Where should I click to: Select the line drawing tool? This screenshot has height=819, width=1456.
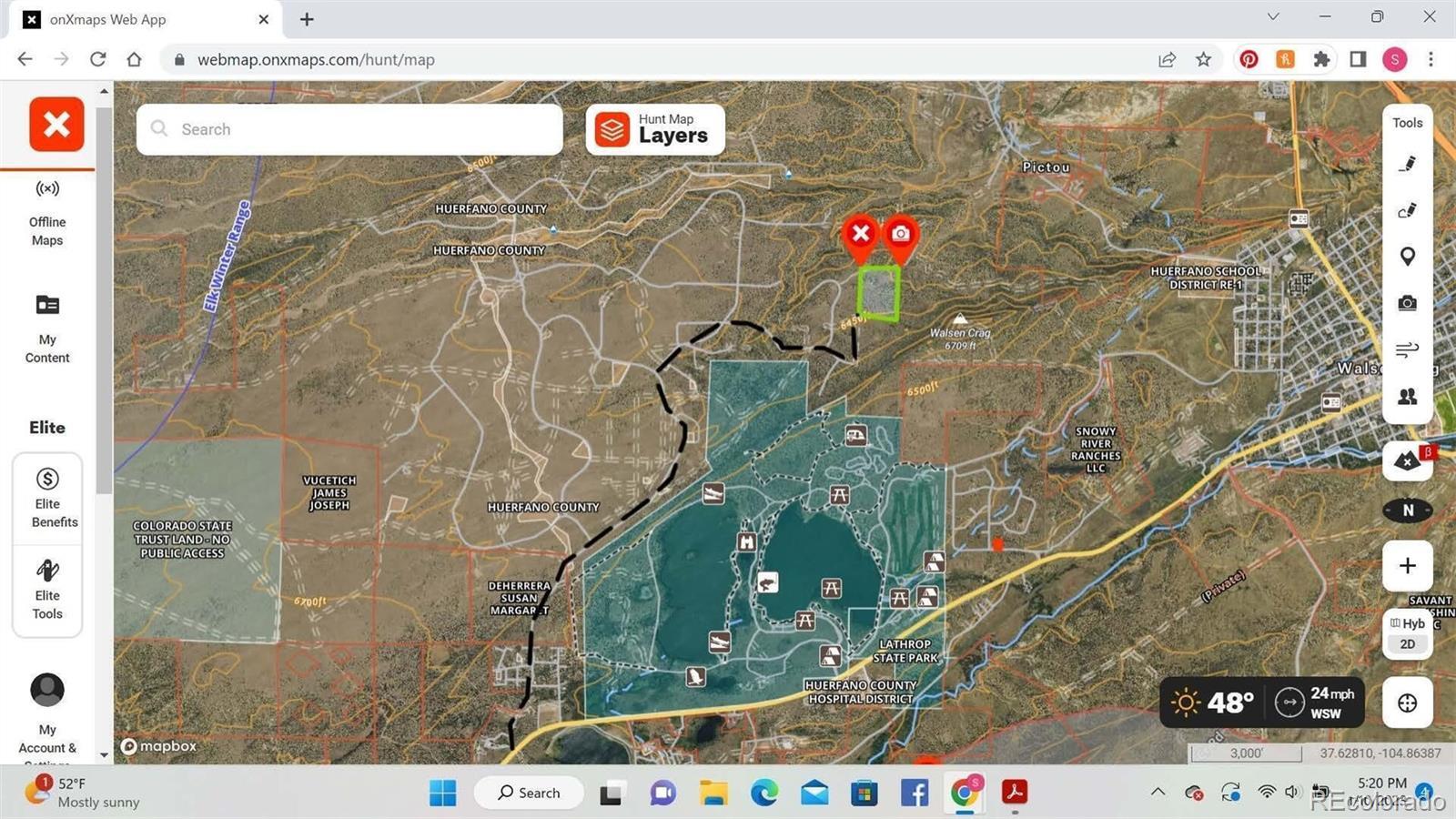pos(1407,164)
